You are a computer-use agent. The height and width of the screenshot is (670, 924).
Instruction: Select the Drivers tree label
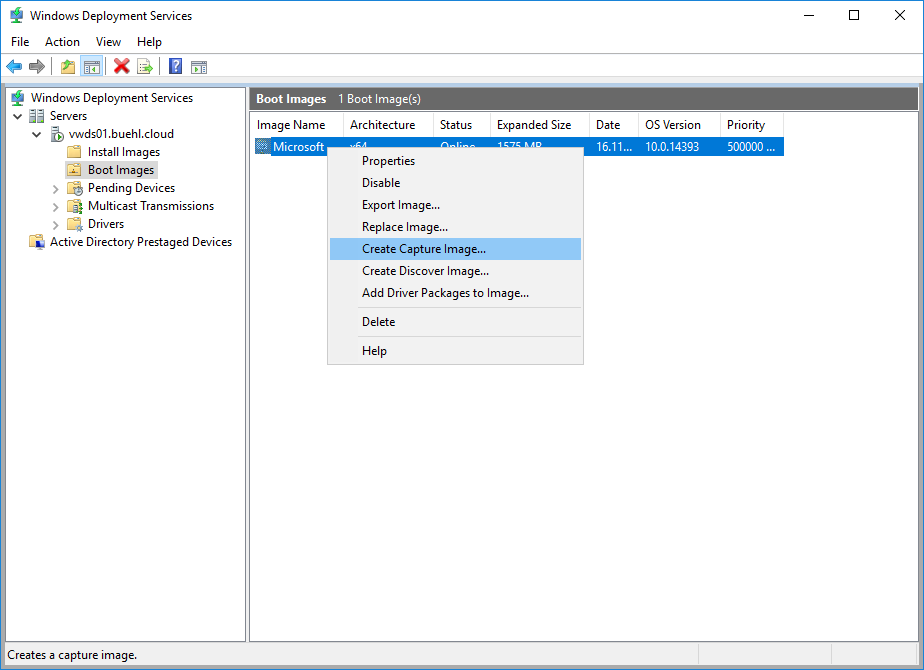(x=106, y=224)
